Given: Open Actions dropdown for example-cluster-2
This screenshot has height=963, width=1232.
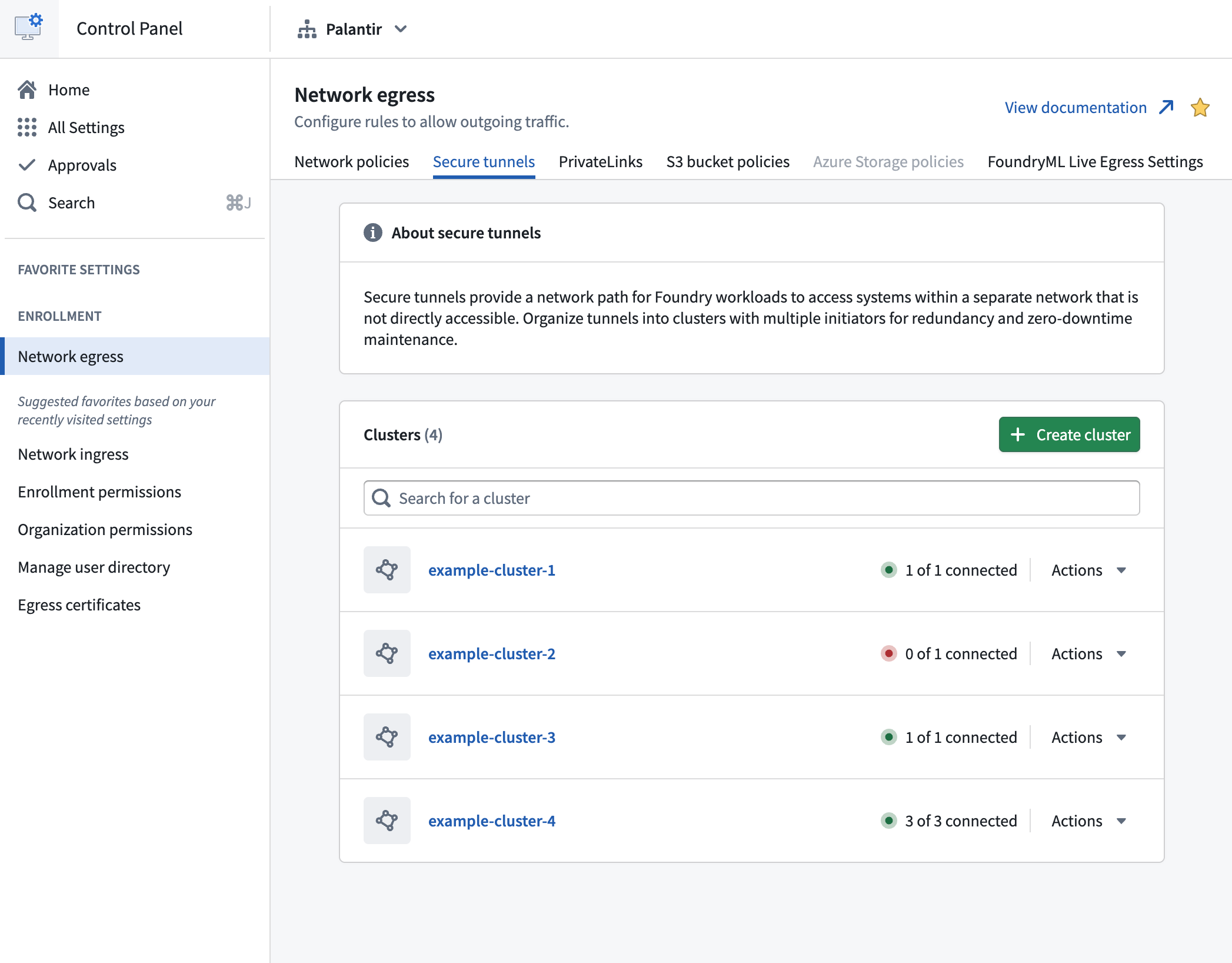Looking at the screenshot, I should point(1089,653).
